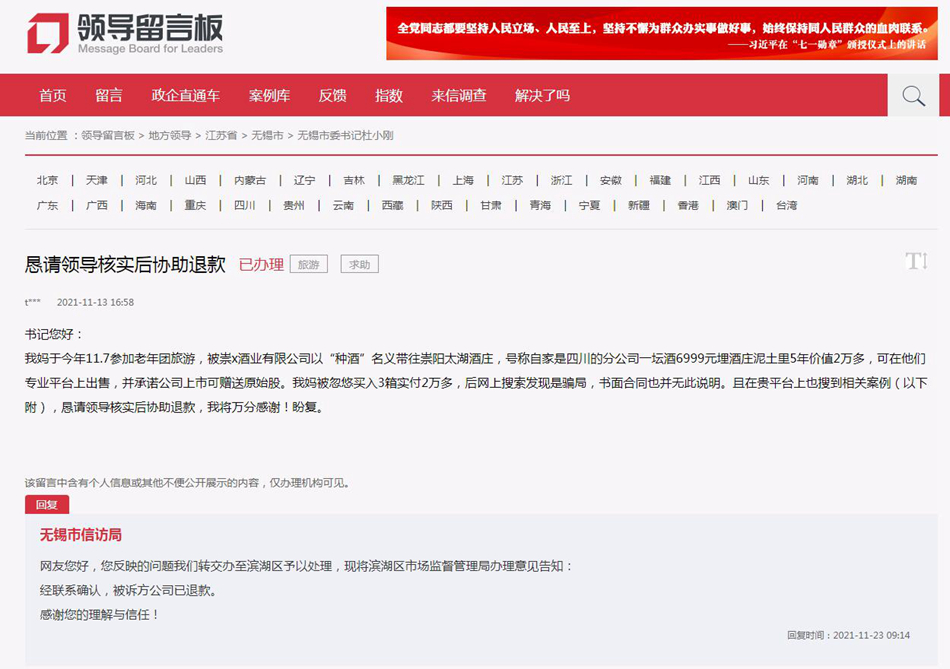950x669 pixels.
Task: Open the 留言 navigation item
Action: click(109, 96)
